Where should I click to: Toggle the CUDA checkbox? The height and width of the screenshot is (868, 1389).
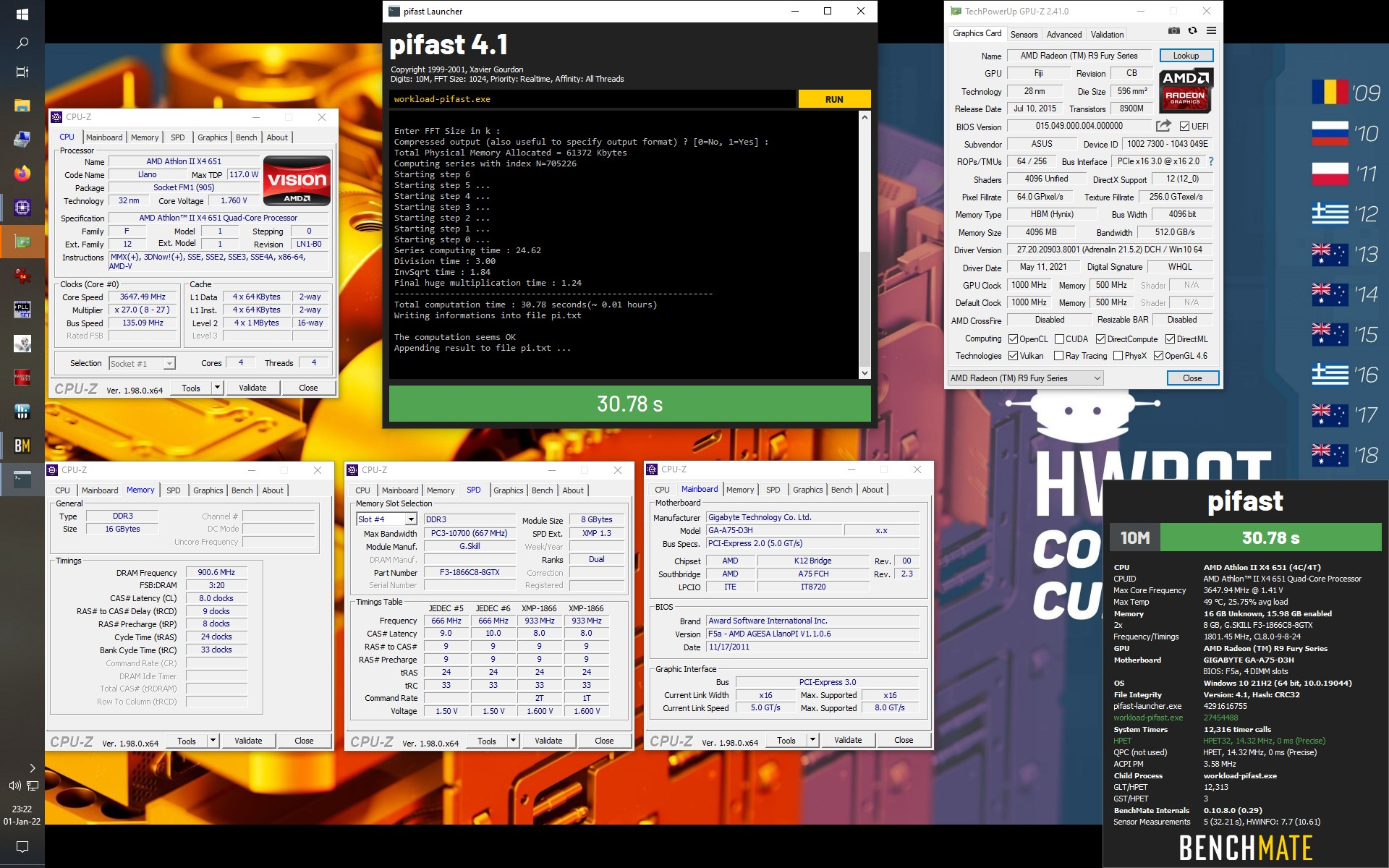click(1059, 339)
